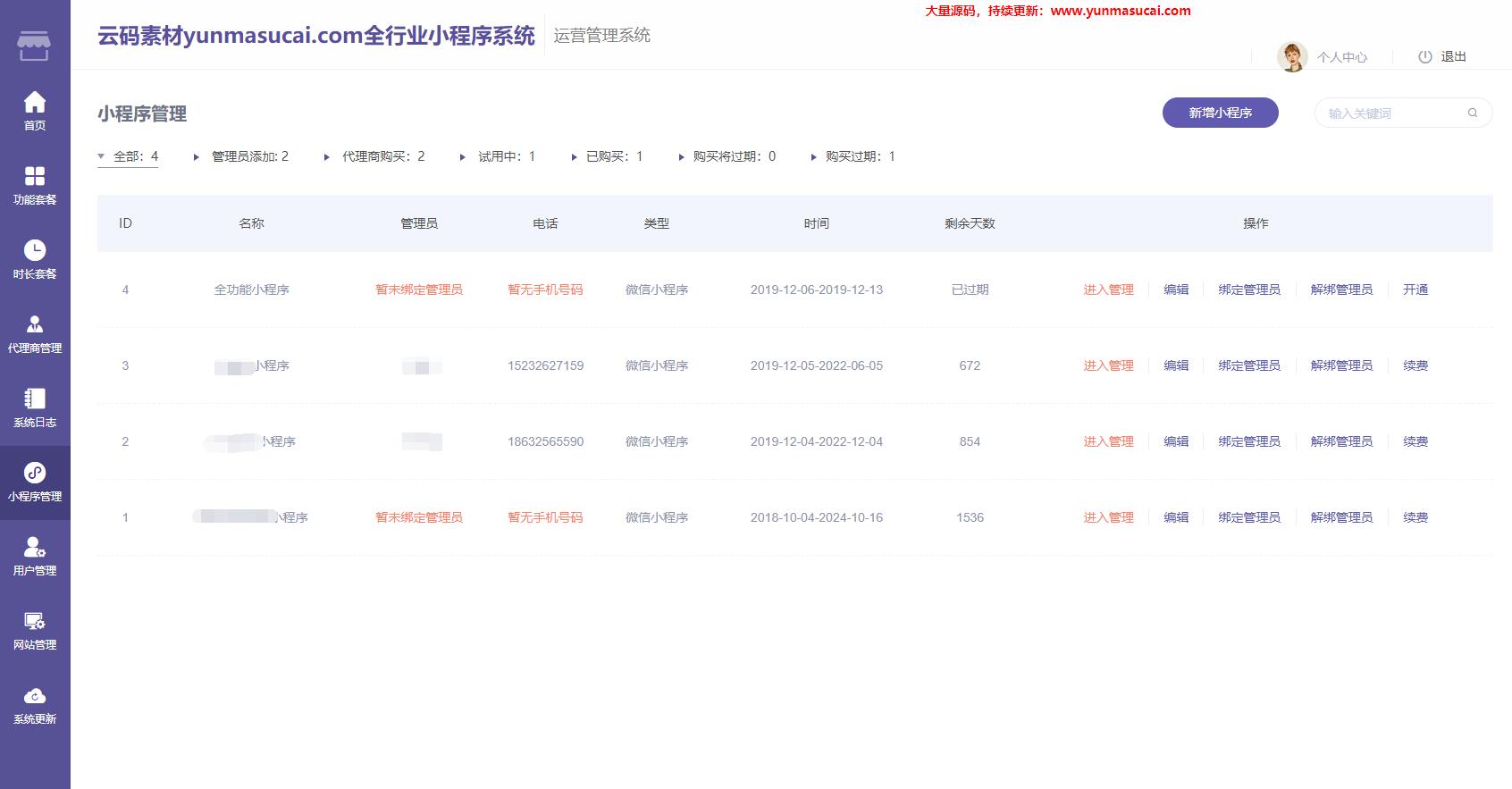Click the store logo at top-left
The image size is (1512, 789).
(34, 46)
